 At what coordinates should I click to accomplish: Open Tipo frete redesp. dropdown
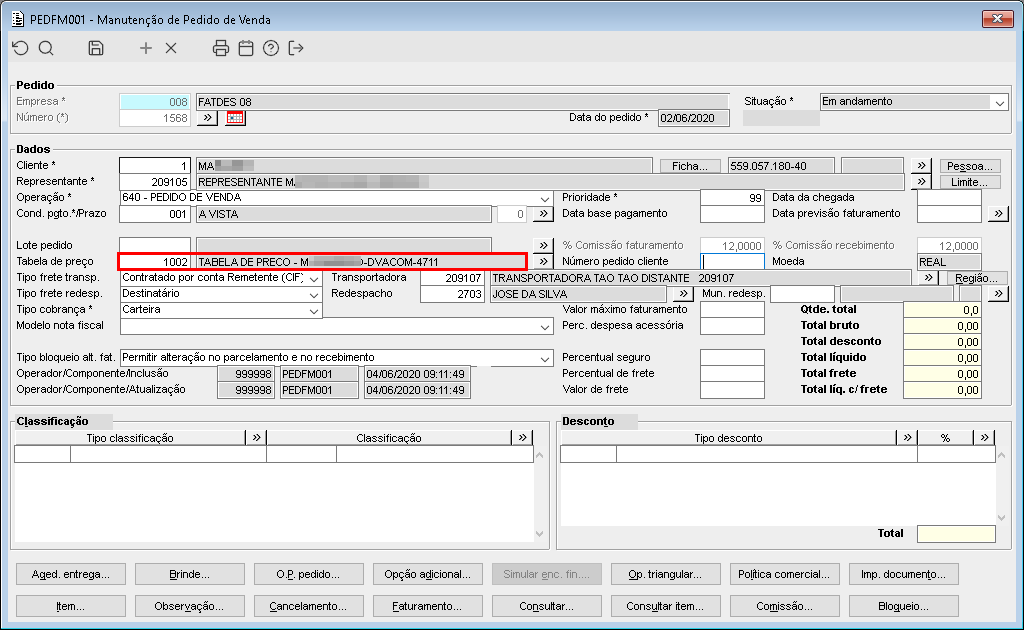click(x=313, y=294)
